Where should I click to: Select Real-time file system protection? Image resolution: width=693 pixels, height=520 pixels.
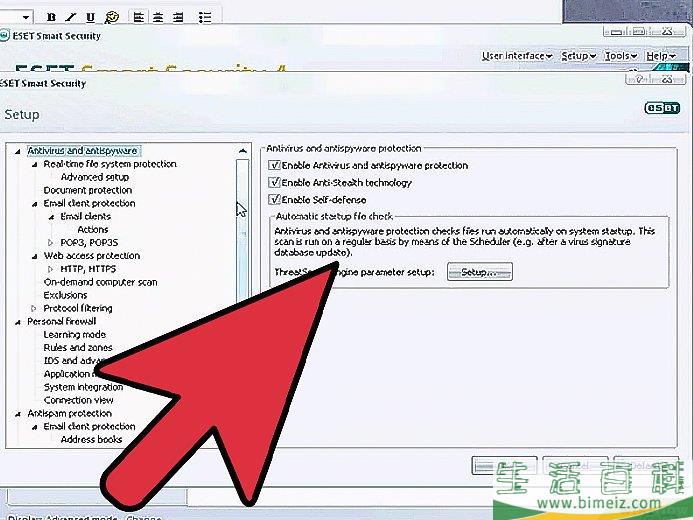click(110, 164)
